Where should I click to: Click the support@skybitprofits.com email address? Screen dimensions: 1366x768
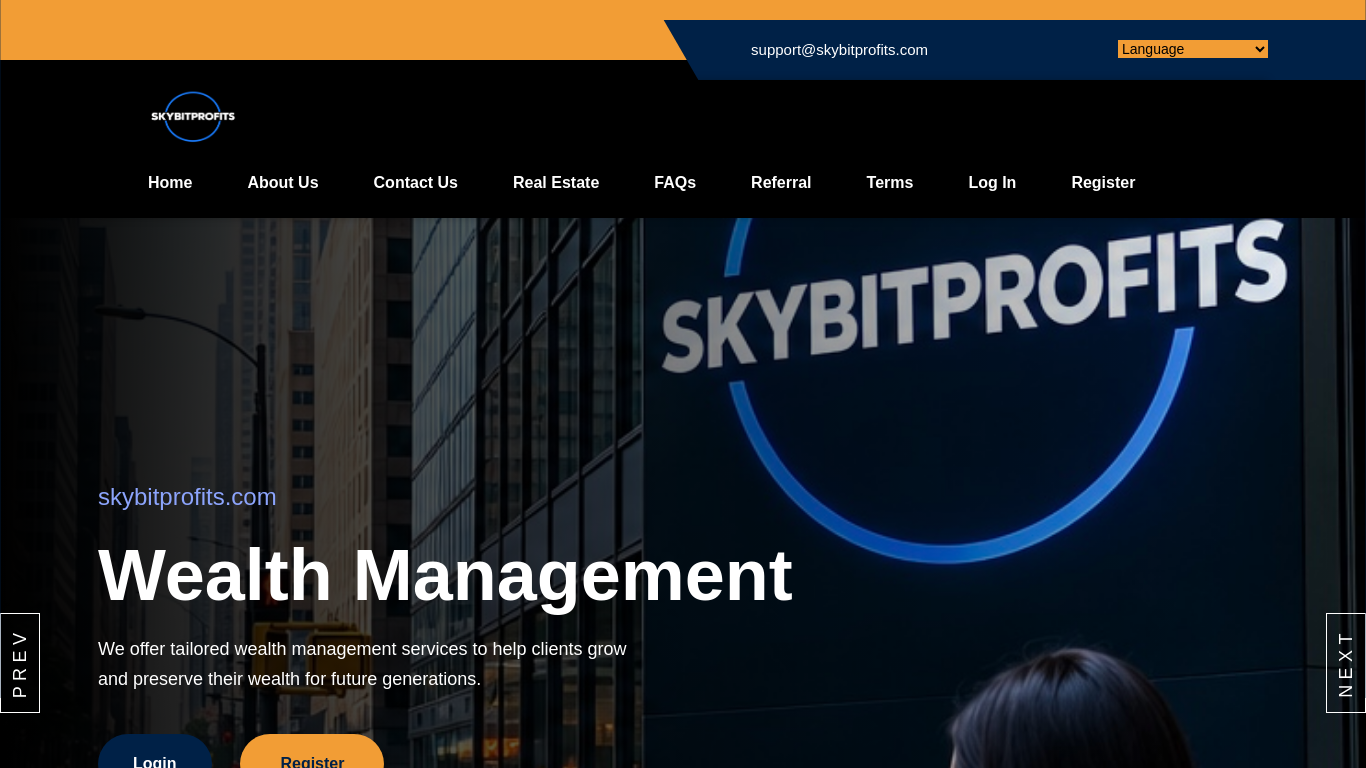pyautogui.click(x=839, y=50)
